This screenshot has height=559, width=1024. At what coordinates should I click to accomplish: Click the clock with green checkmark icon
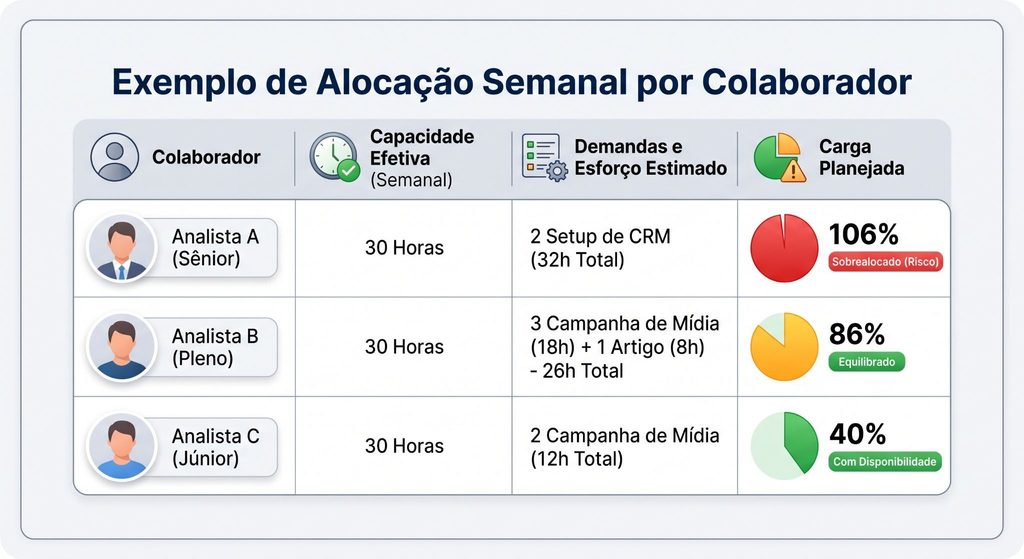[334, 157]
